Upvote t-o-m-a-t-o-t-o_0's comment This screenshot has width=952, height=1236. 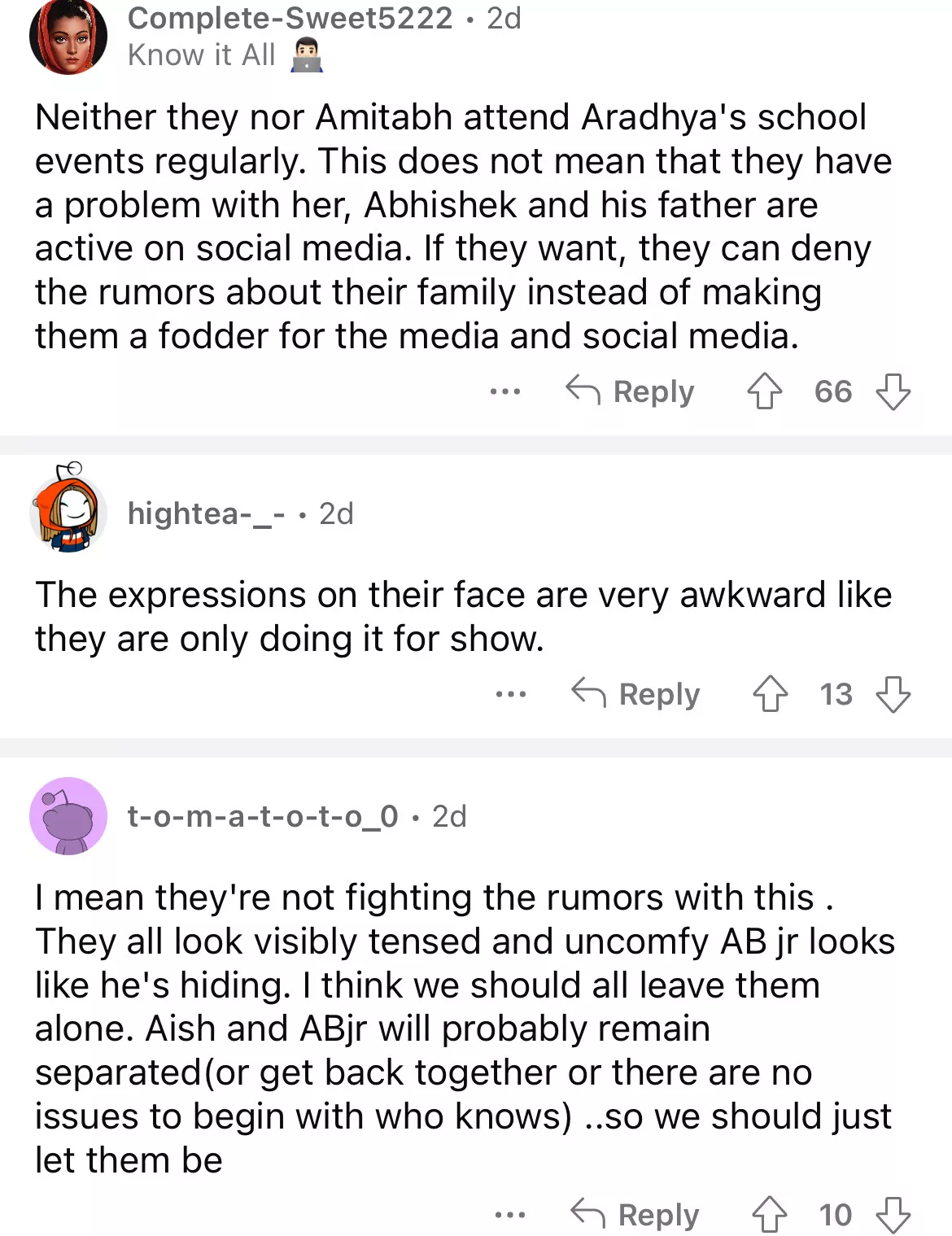(769, 1215)
